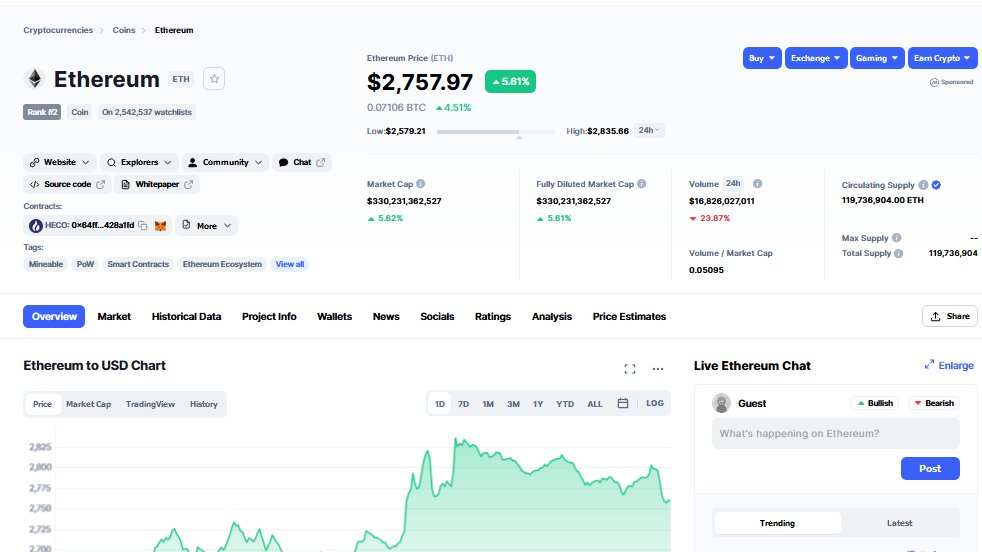Open the Buy dropdown
The image size is (982, 552).
click(762, 58)
